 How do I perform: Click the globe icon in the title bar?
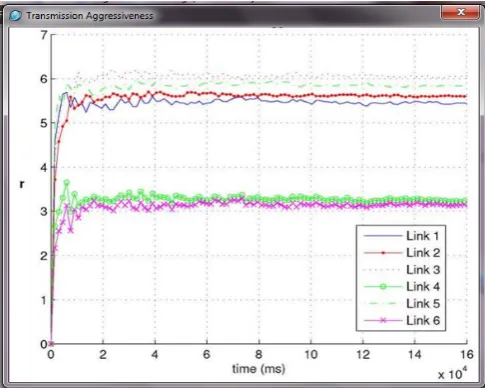15,15
